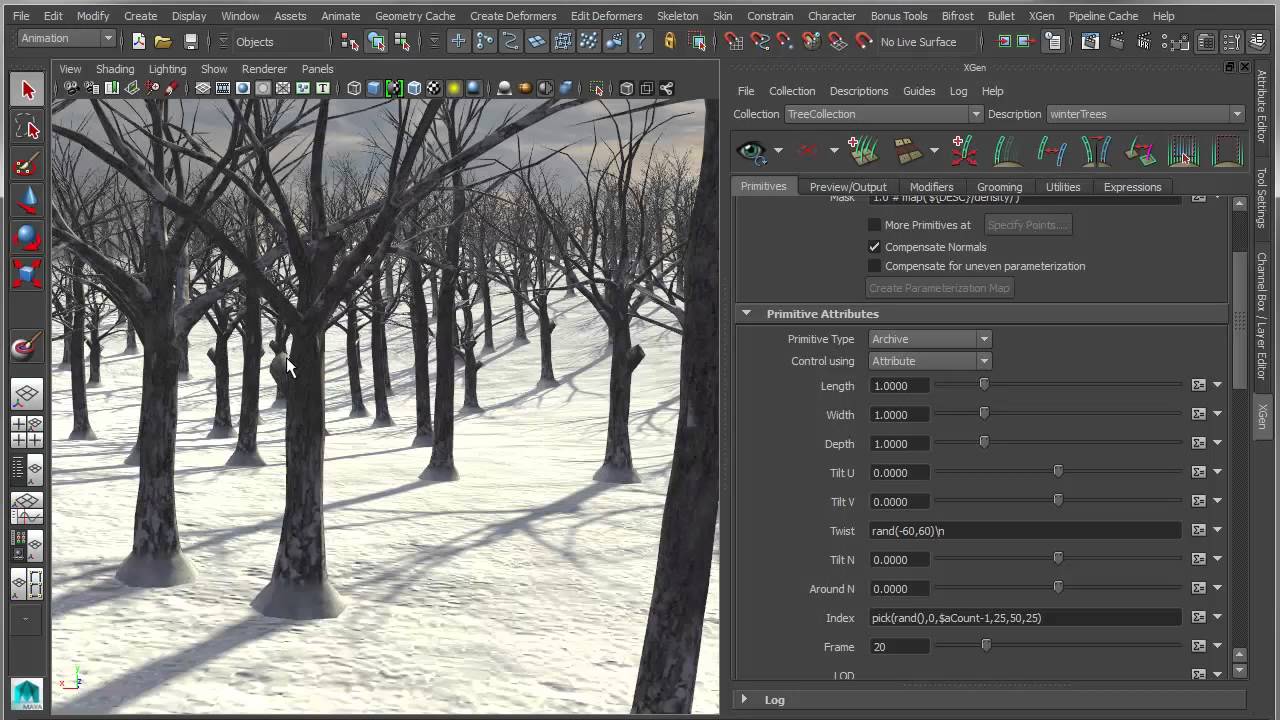
Task: Expand the Log section
Action: click(744, 700)
